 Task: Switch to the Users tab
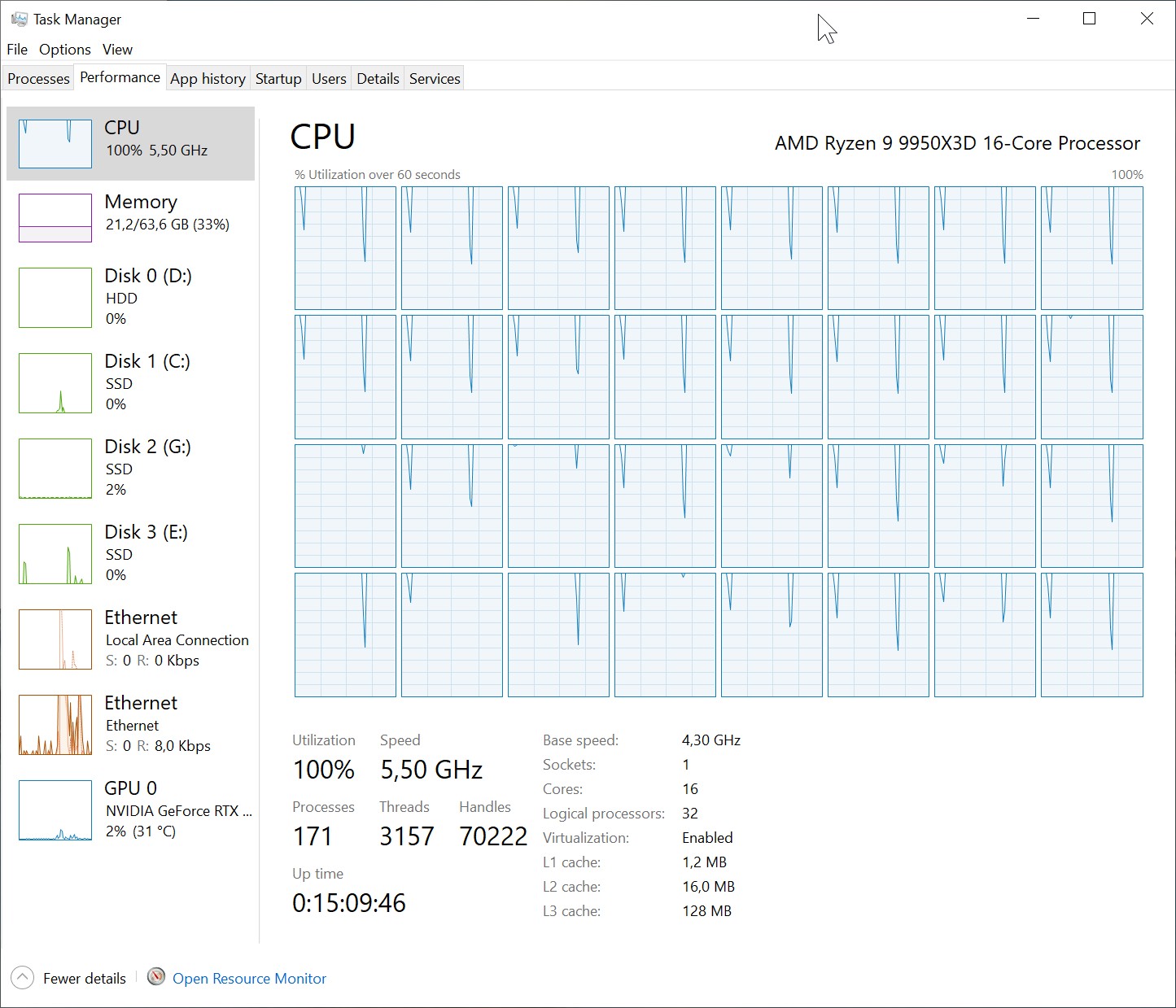pyautogui.click(x=329, y=79)
